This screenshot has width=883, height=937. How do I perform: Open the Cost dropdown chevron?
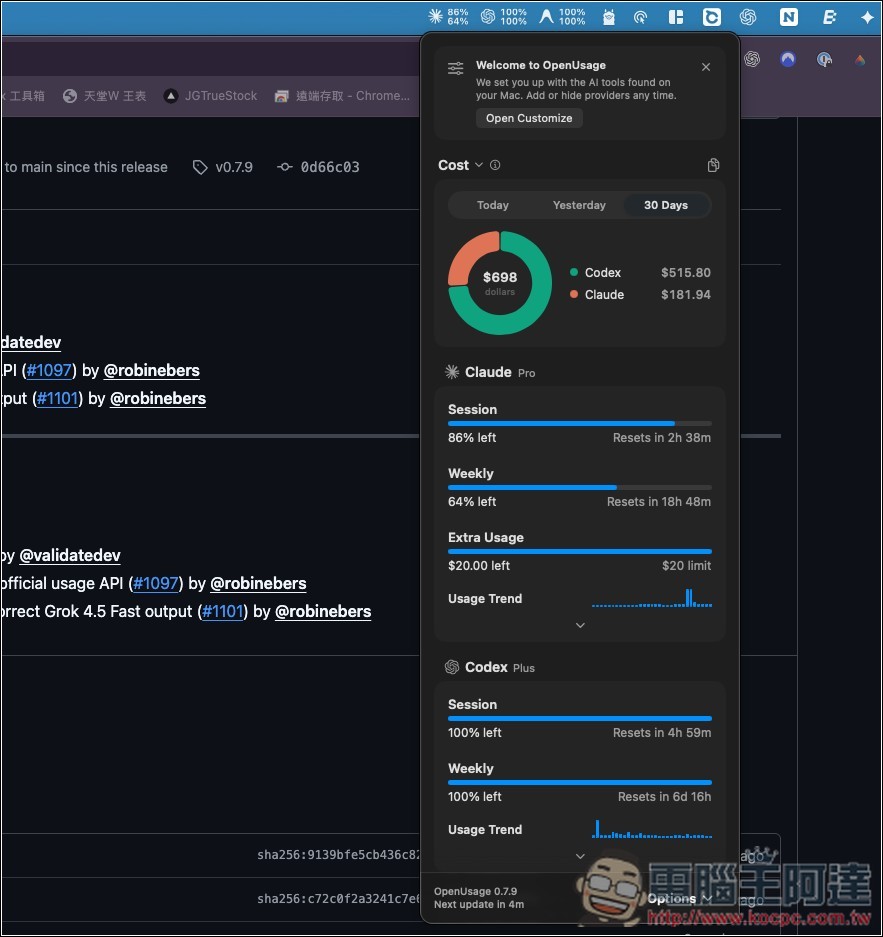[479, 165]
